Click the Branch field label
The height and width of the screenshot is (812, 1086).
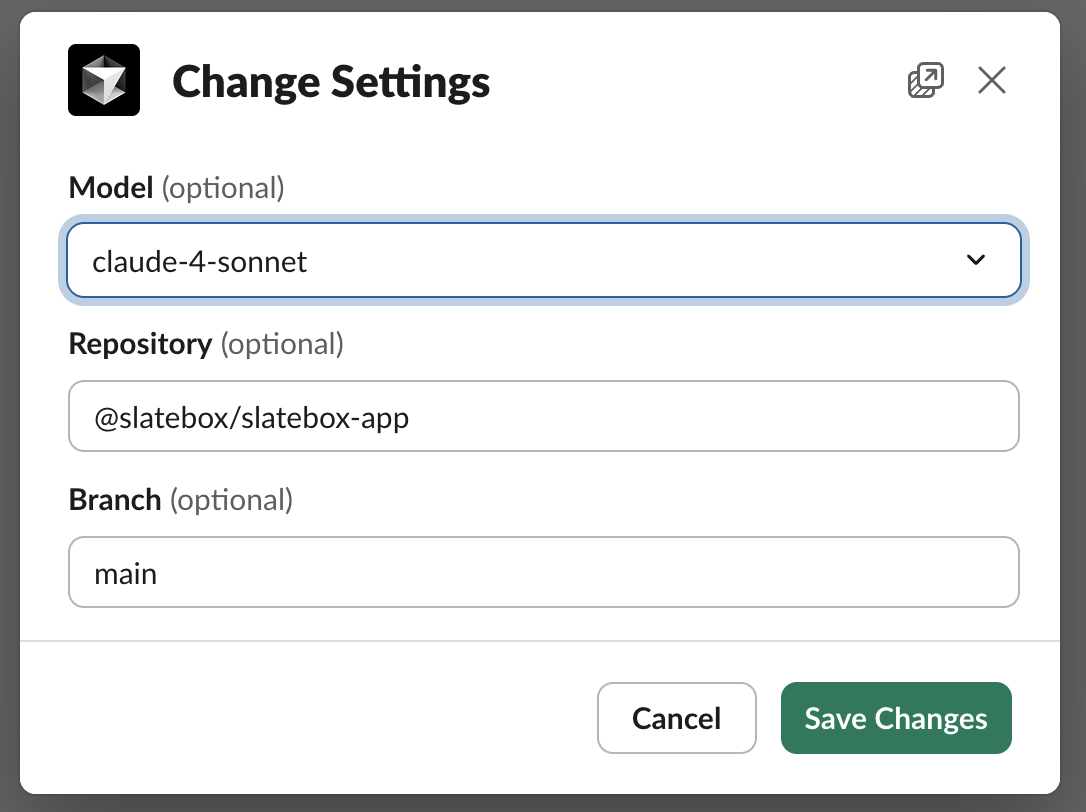115,500
